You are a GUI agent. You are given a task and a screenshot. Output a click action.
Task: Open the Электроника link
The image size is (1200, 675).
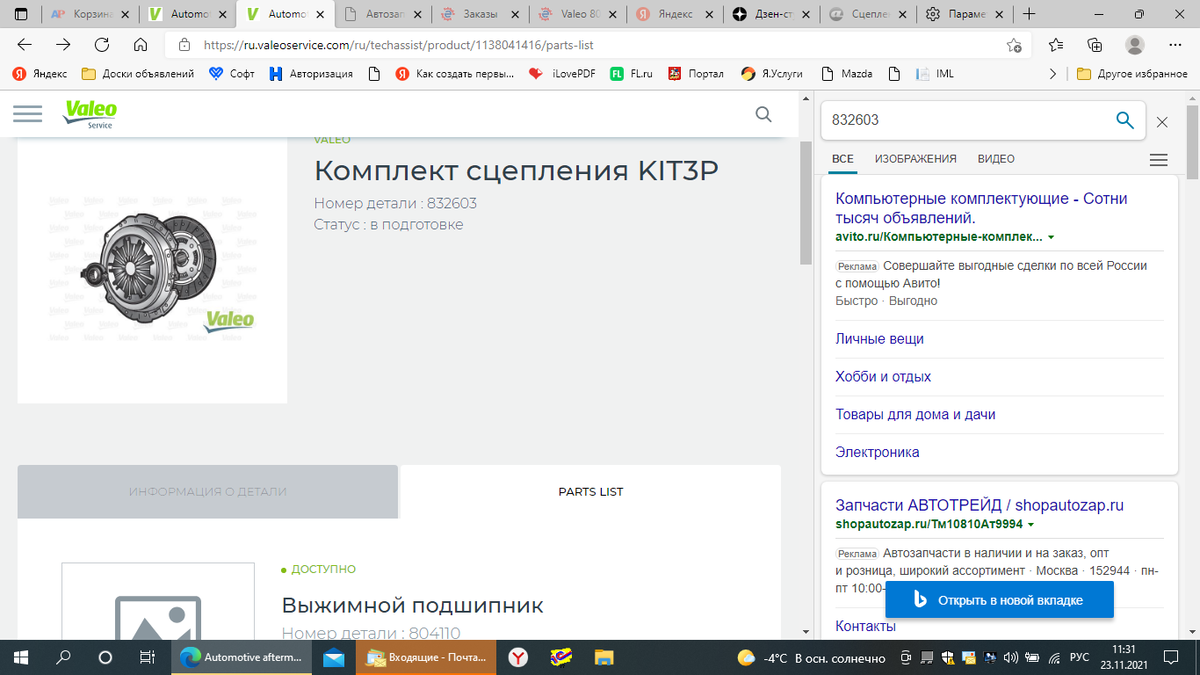tap(877, 452)
